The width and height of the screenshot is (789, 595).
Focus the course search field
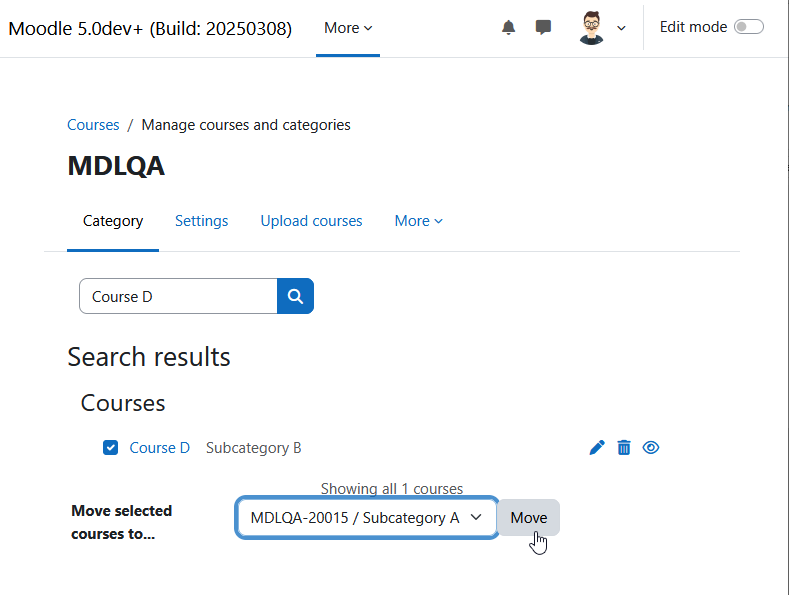pyautogui.click(x=178, y=296)
